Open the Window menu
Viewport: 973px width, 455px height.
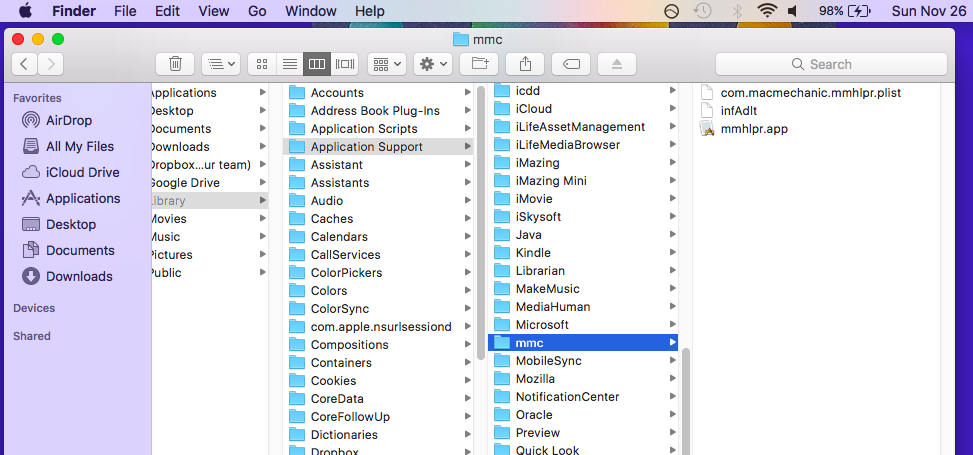tap(311, 11)
